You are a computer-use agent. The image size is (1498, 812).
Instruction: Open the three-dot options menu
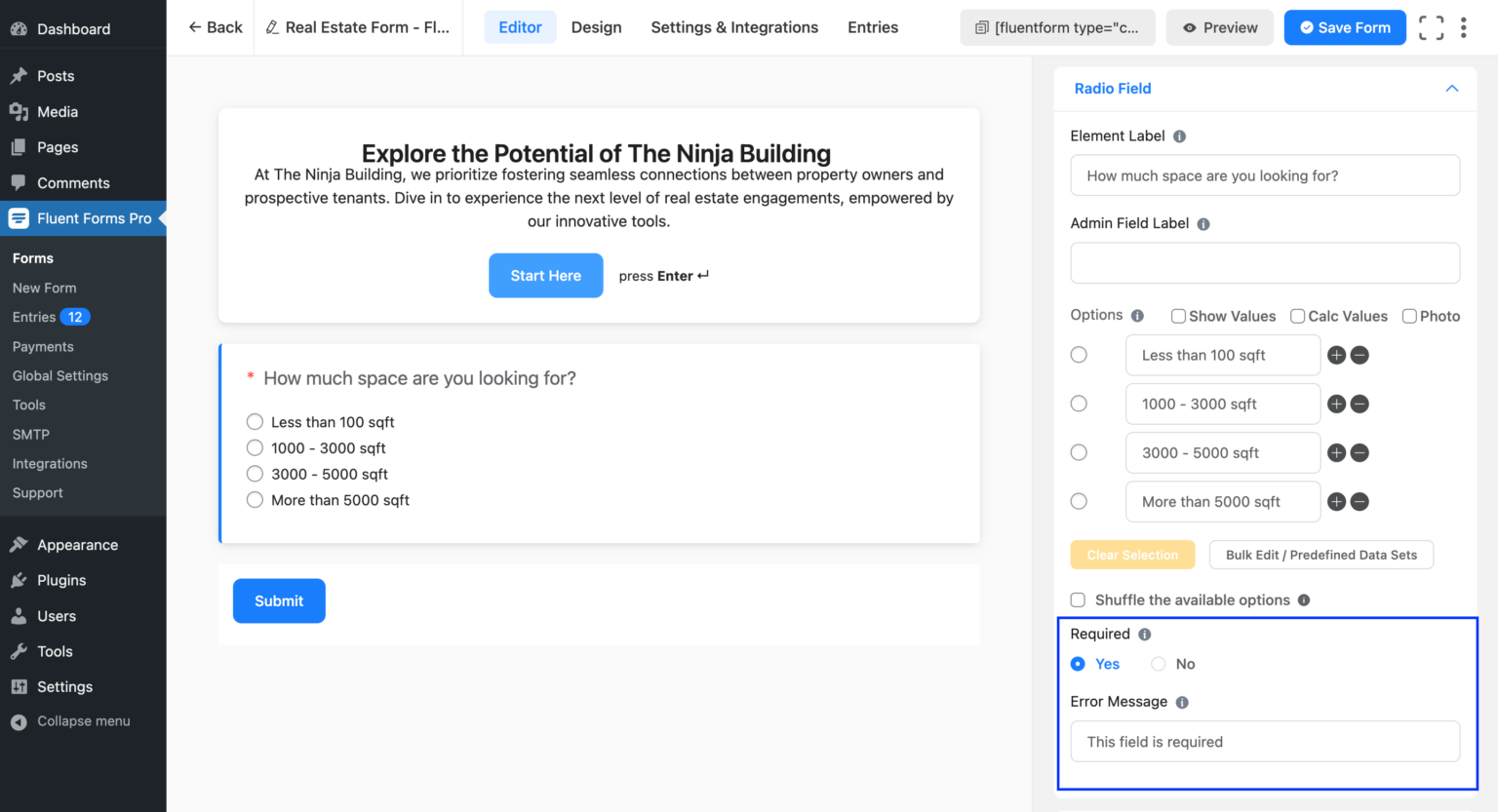pos(1464,27)
